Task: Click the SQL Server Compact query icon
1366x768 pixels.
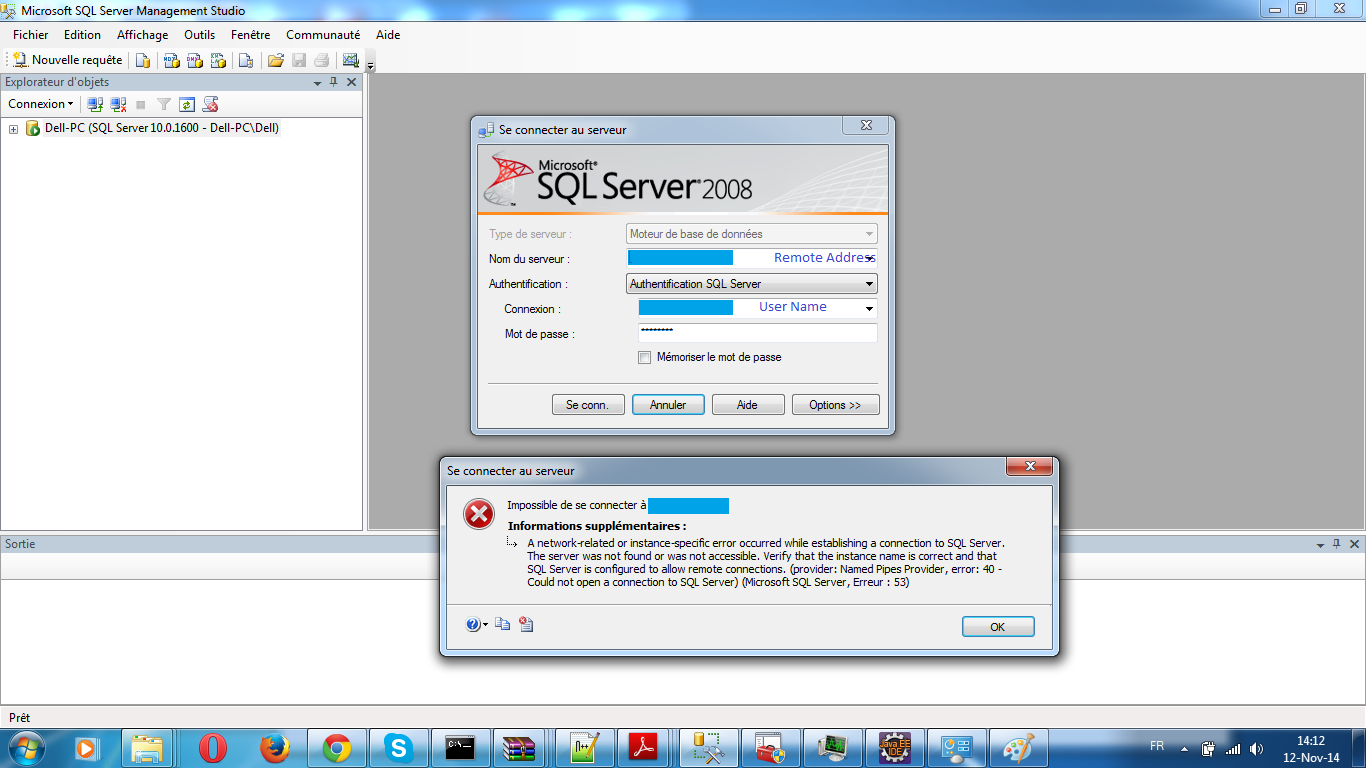Action: pyautogui.click(x=245, y=60)
